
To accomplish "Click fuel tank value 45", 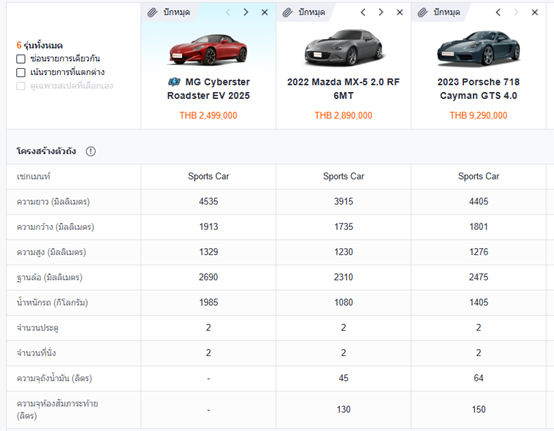I will point(343,378).
